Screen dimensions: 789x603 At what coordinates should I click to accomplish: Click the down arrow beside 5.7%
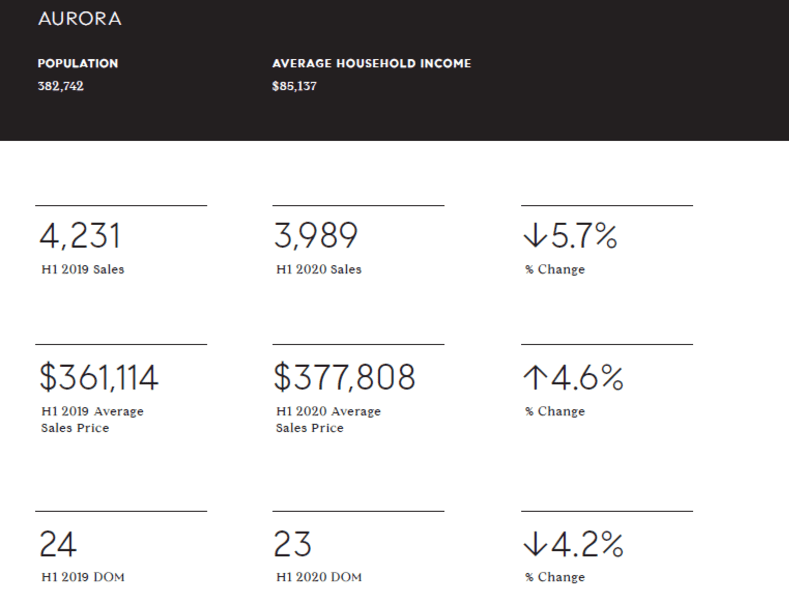click(535, 236)
